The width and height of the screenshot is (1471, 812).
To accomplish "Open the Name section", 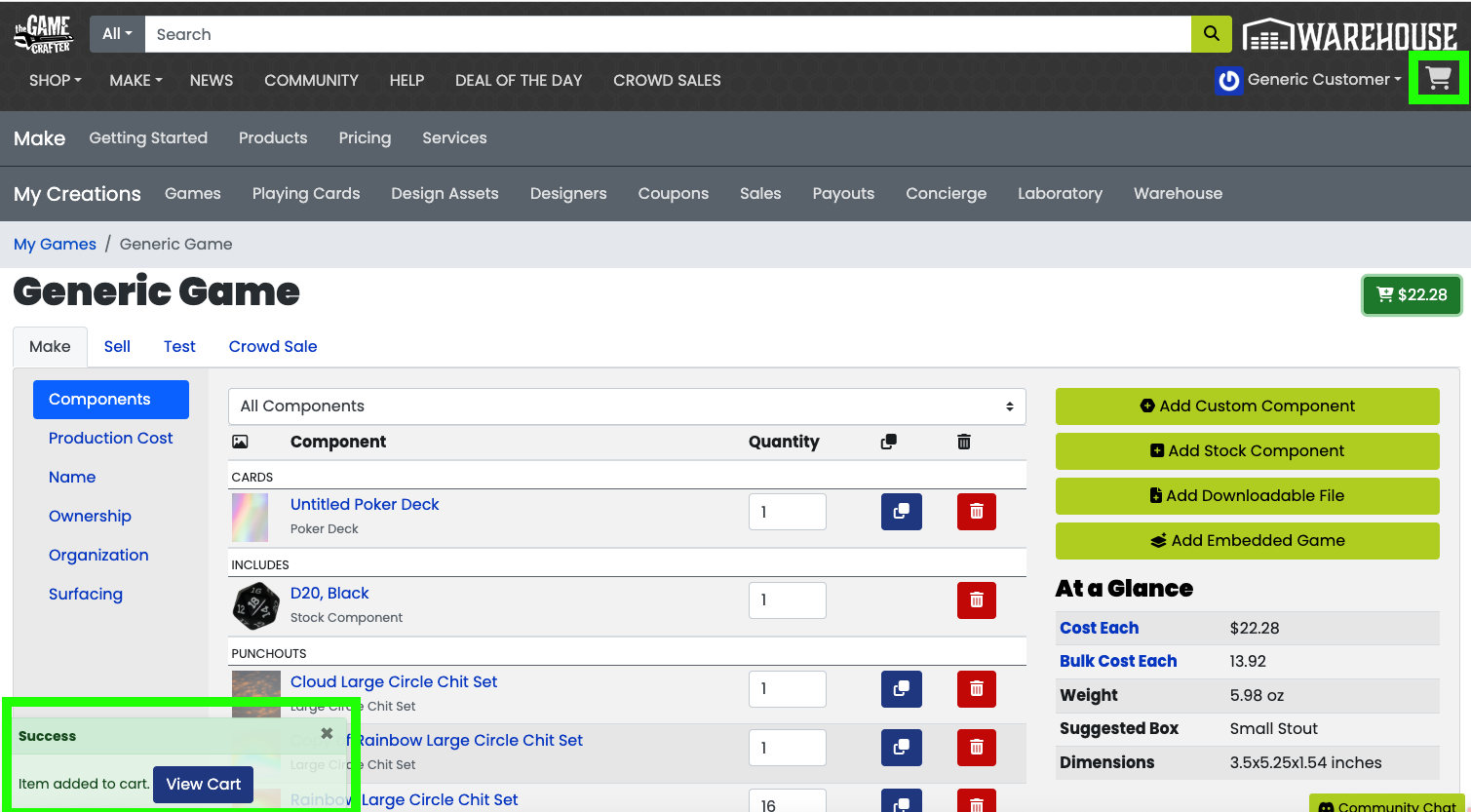I will [72, 478].
